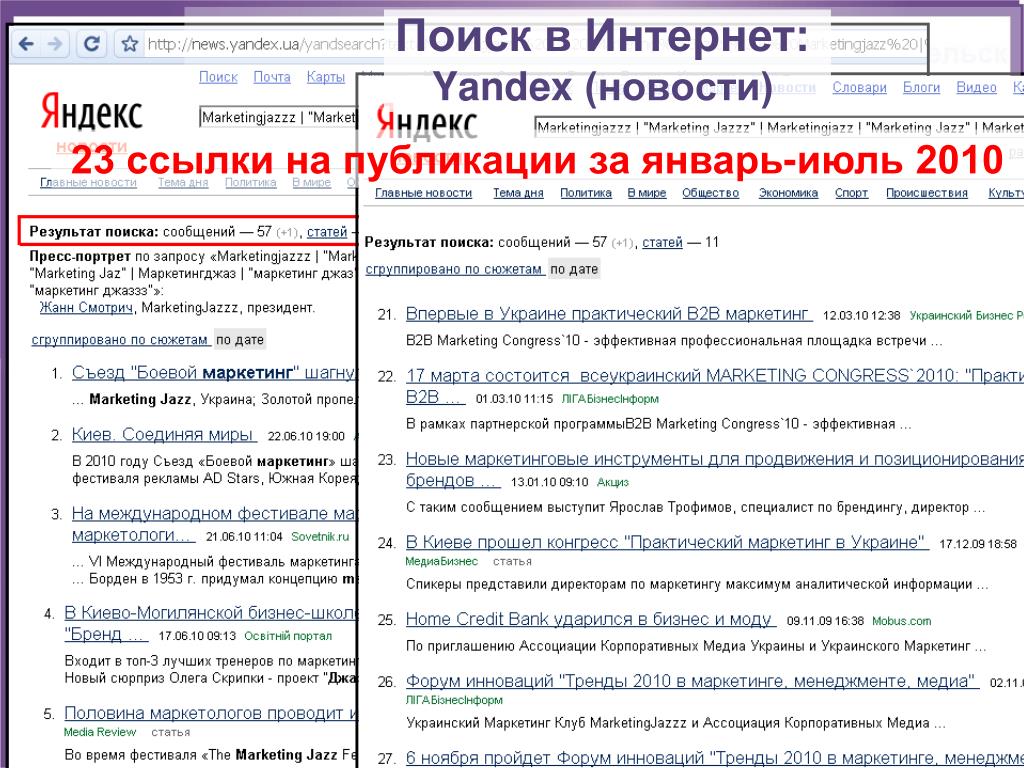Click ЛІГАБізнесІнформ source under result 22
This screenshot has height=768, width=1024.
pos(610,399)
